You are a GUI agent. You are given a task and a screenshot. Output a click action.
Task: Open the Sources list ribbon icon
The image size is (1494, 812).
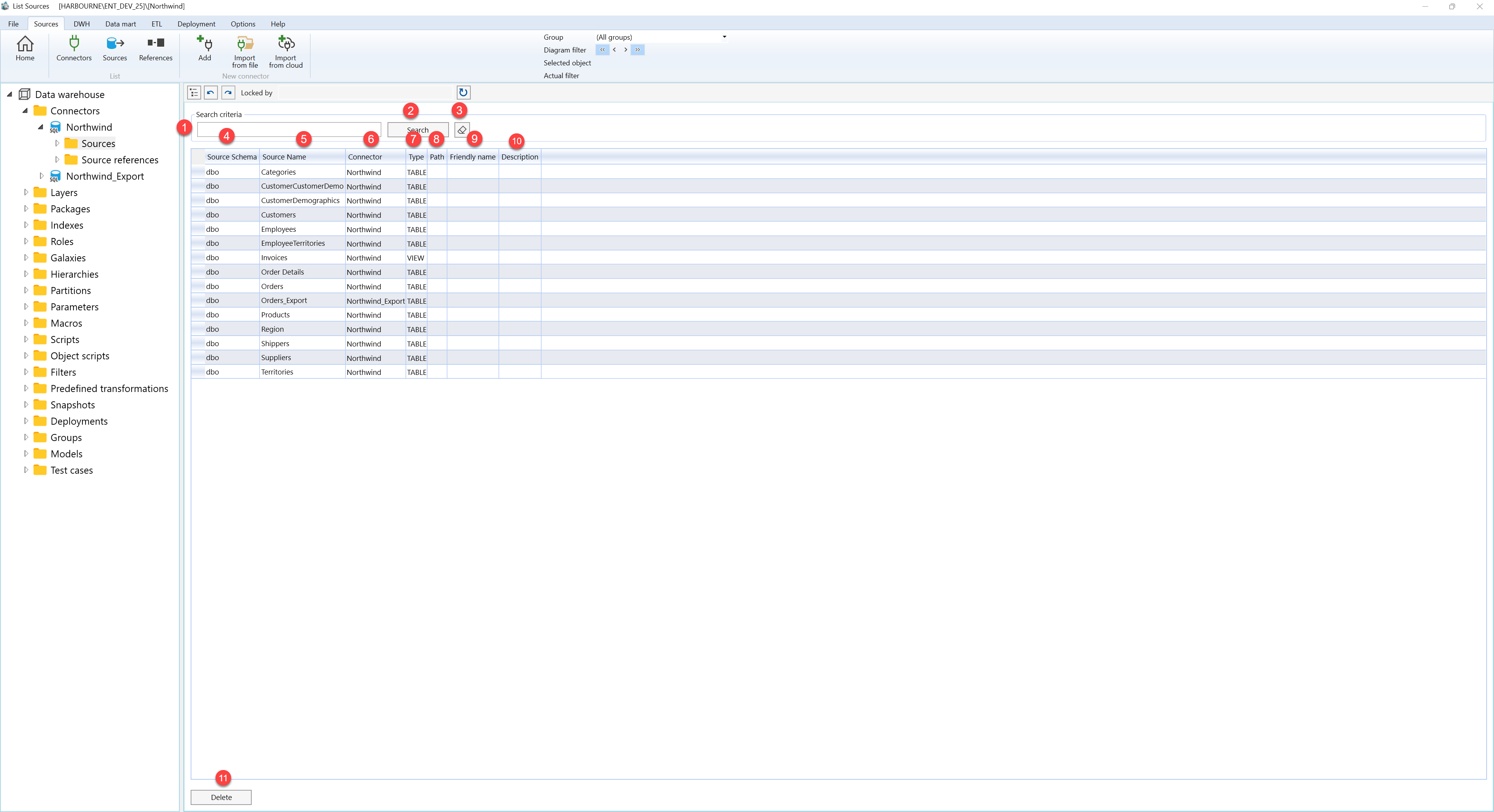point(115,49)
